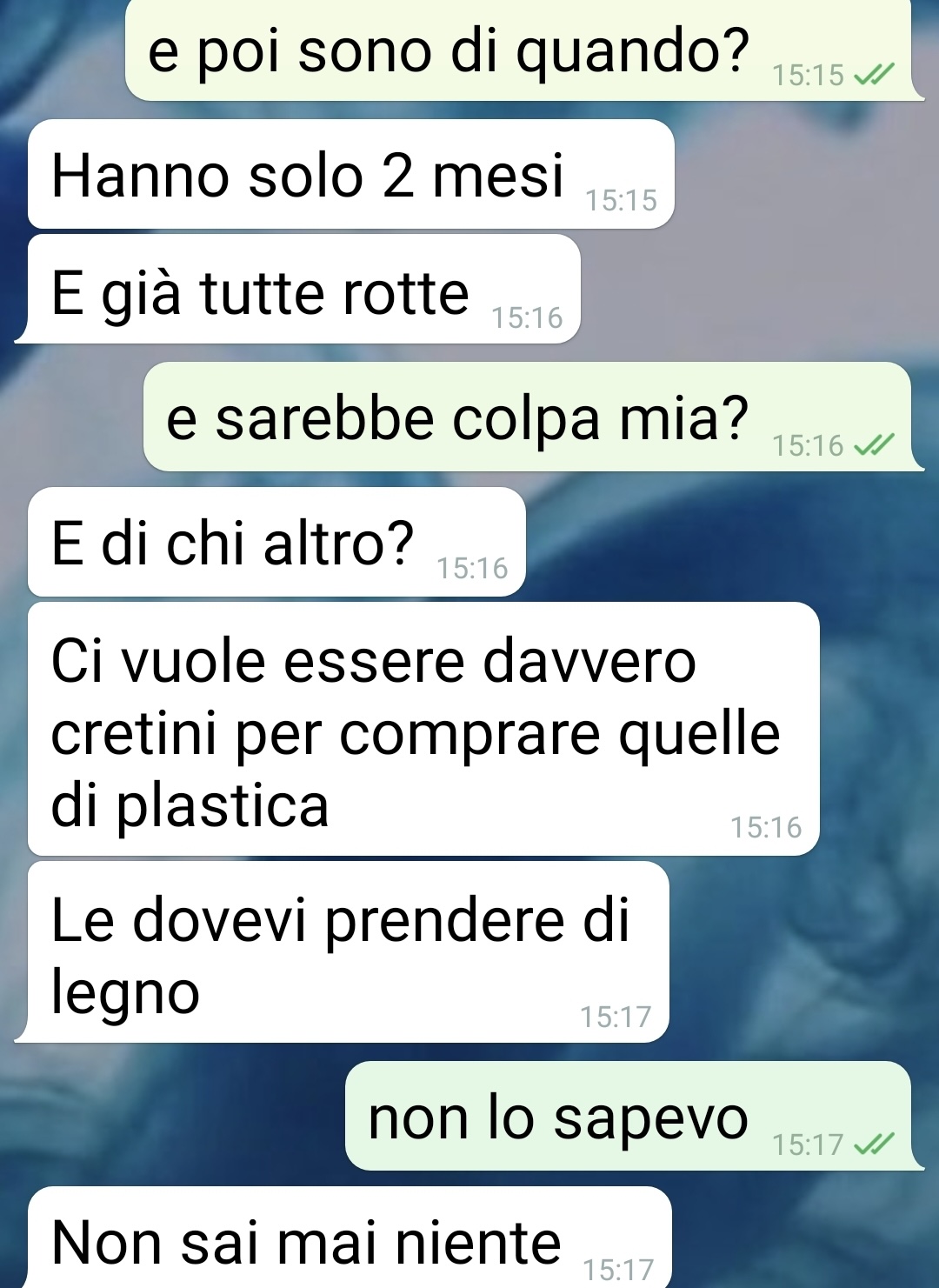Select the 'non lo sapevo' message
This screenshot has width=939, height=1288.
click(x=635, y=1116)
